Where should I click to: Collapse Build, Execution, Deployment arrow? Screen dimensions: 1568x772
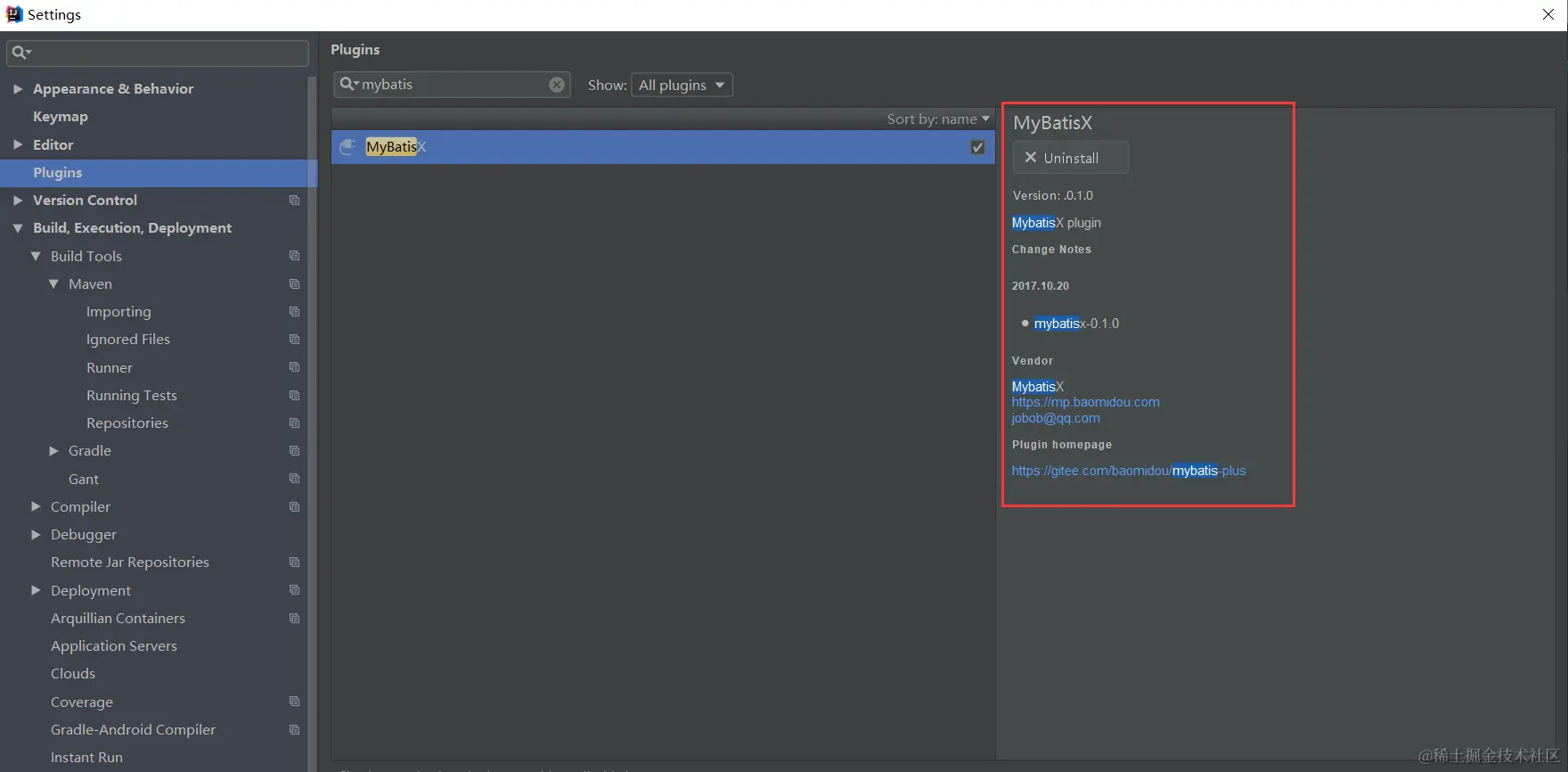18,228
